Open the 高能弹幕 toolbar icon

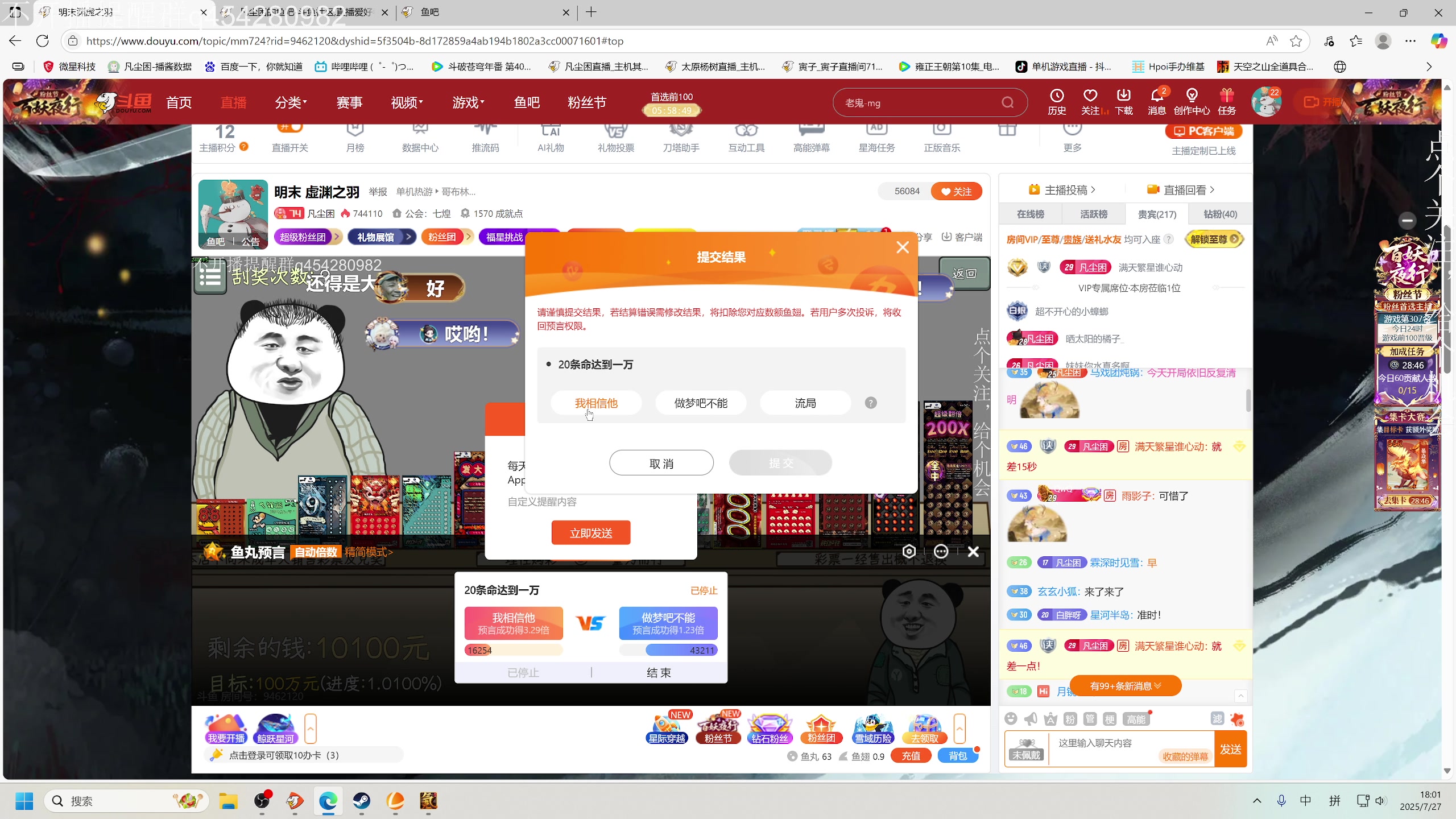coord(812,138)
